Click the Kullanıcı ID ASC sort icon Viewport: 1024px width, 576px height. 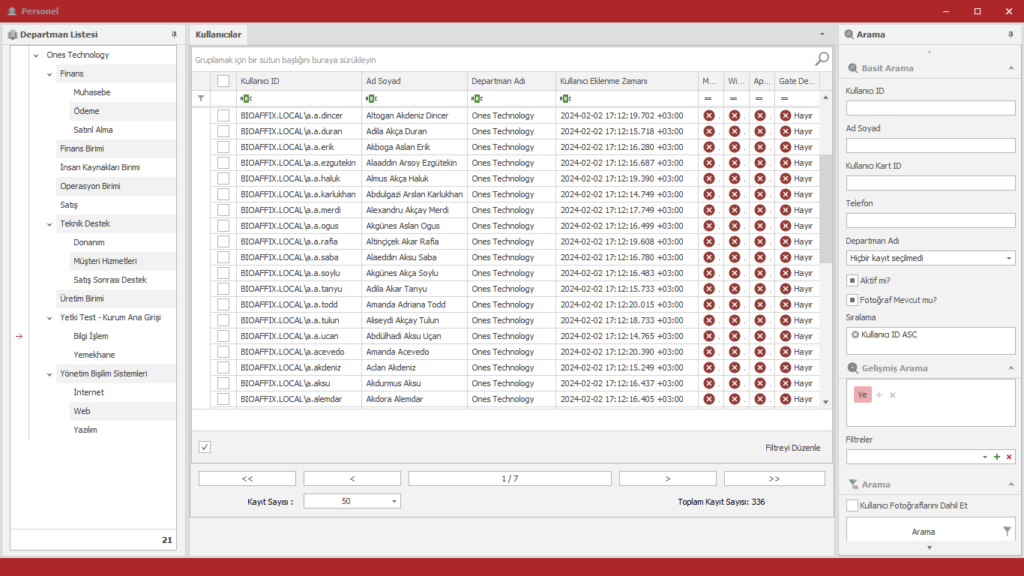tap(855, 334)
